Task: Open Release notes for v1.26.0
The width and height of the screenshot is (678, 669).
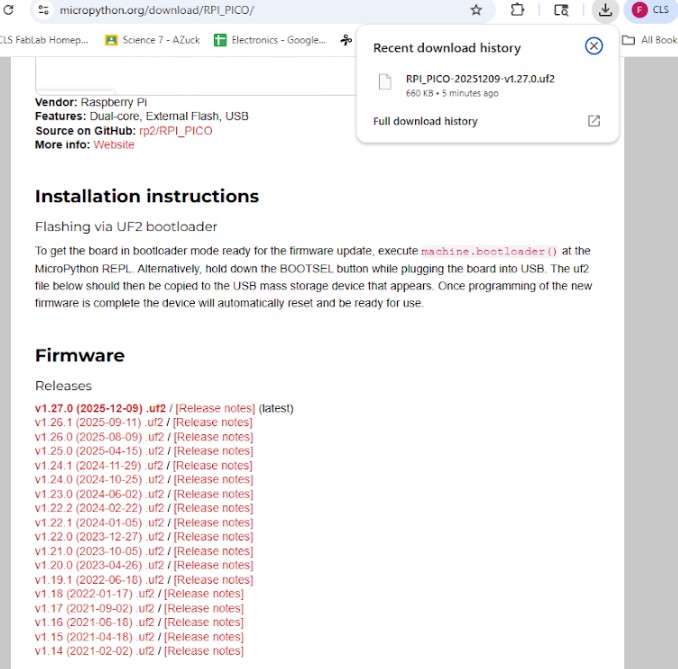Action: tap(214, 437)
